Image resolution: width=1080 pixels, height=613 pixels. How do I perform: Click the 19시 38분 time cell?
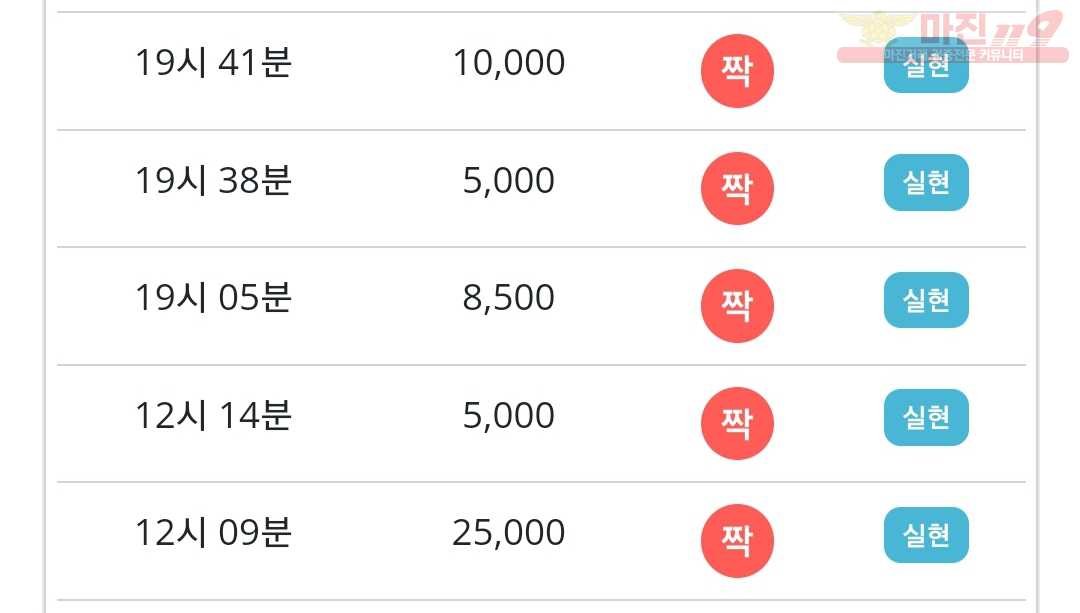pos(214,180)
